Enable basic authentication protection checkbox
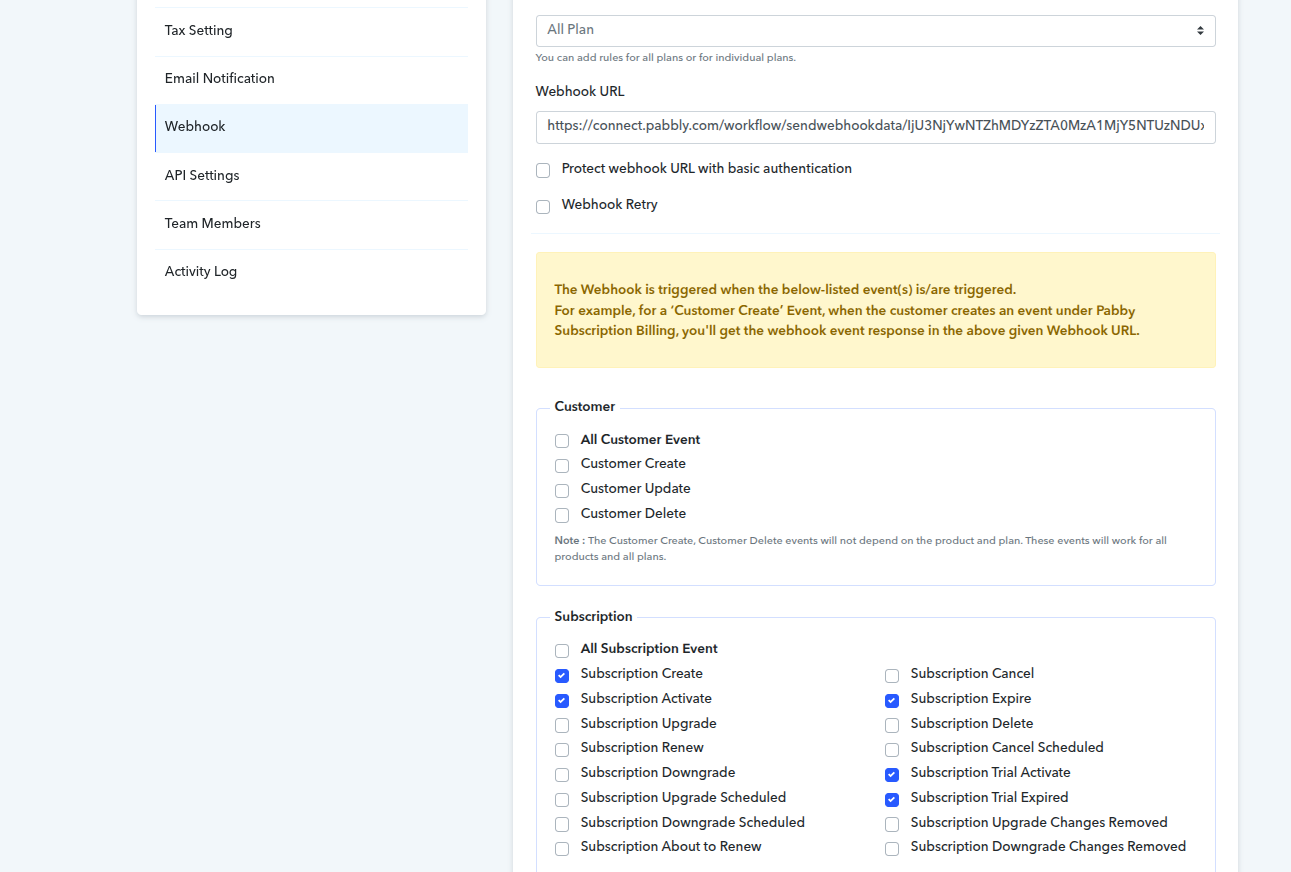Screen dimensions: 1291x872 tap(543, 170)
